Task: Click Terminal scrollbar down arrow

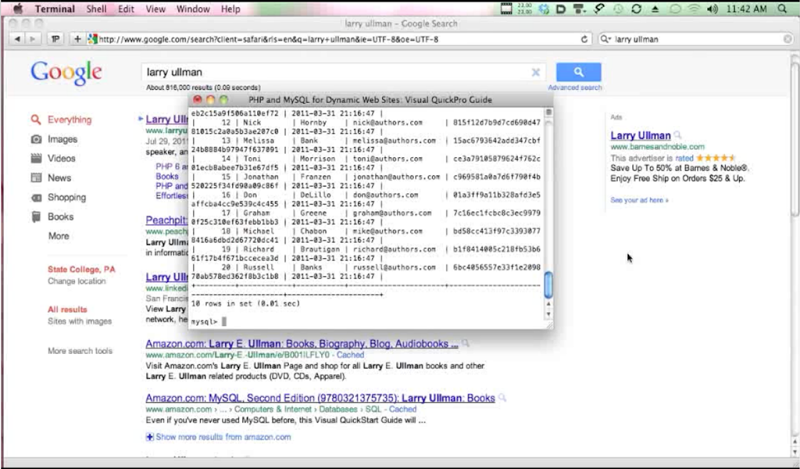Action: 548,313
